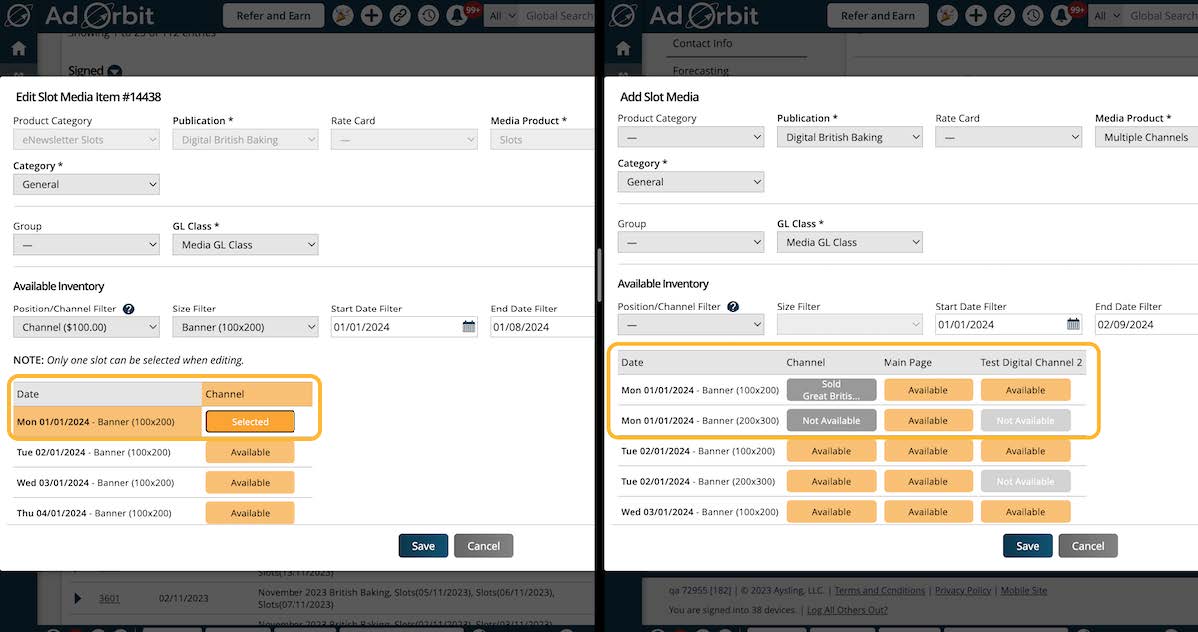Open Size Filter dropdown showing Banner (100x200)
Viewport: 1198px width, 632px height.
245,327
